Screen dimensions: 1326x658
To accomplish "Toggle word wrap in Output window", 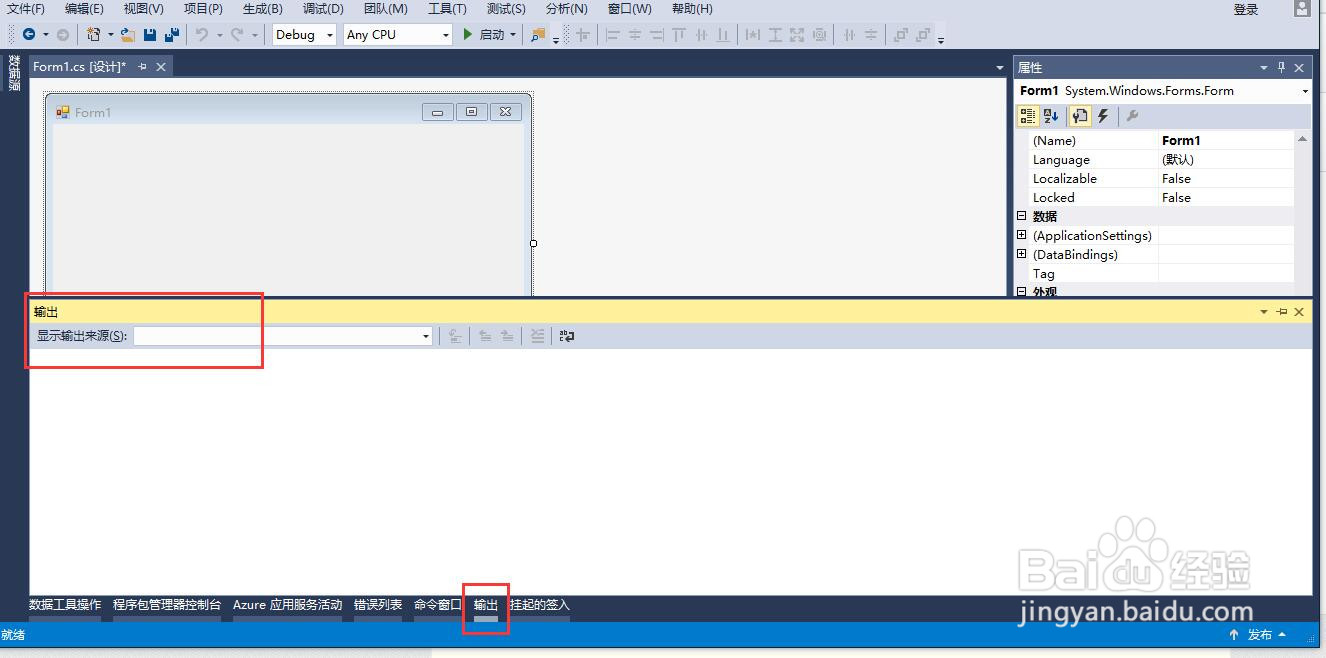I will tap(567, 336).
